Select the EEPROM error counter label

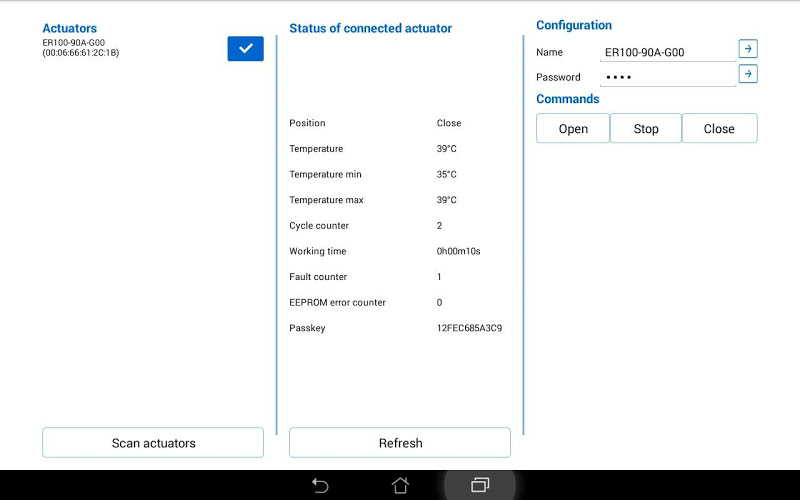point(337,303)
